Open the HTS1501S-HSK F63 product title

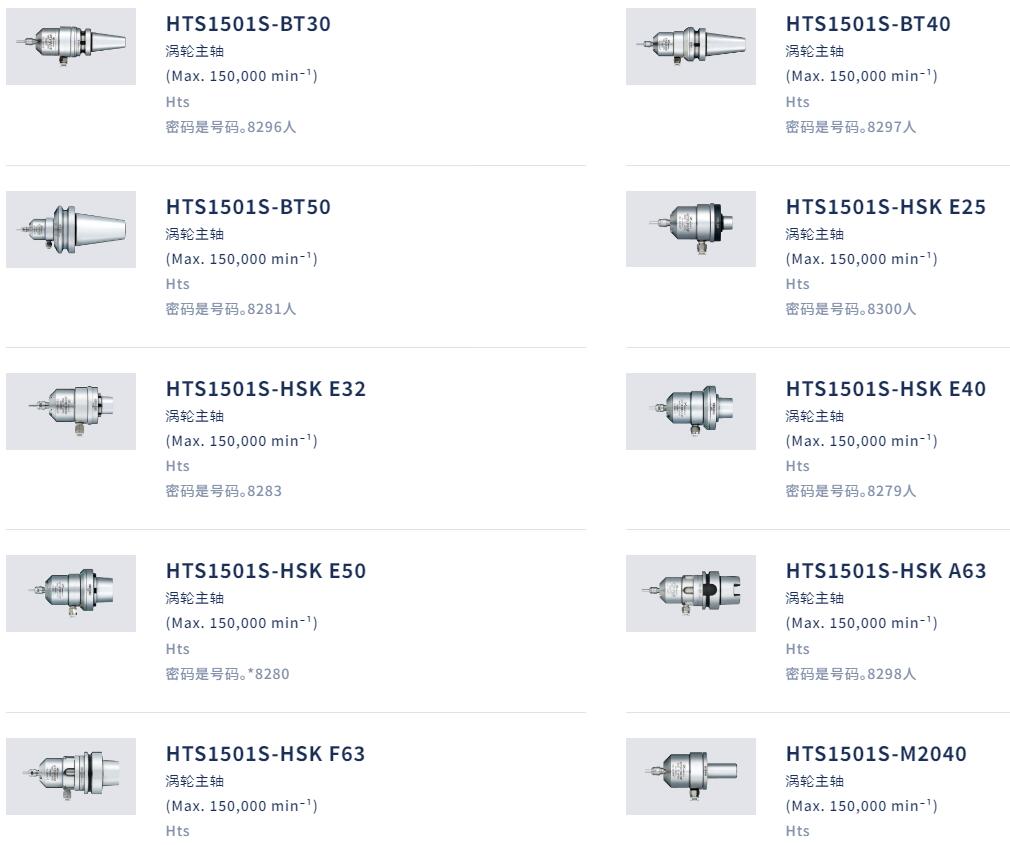coord(265,754)
